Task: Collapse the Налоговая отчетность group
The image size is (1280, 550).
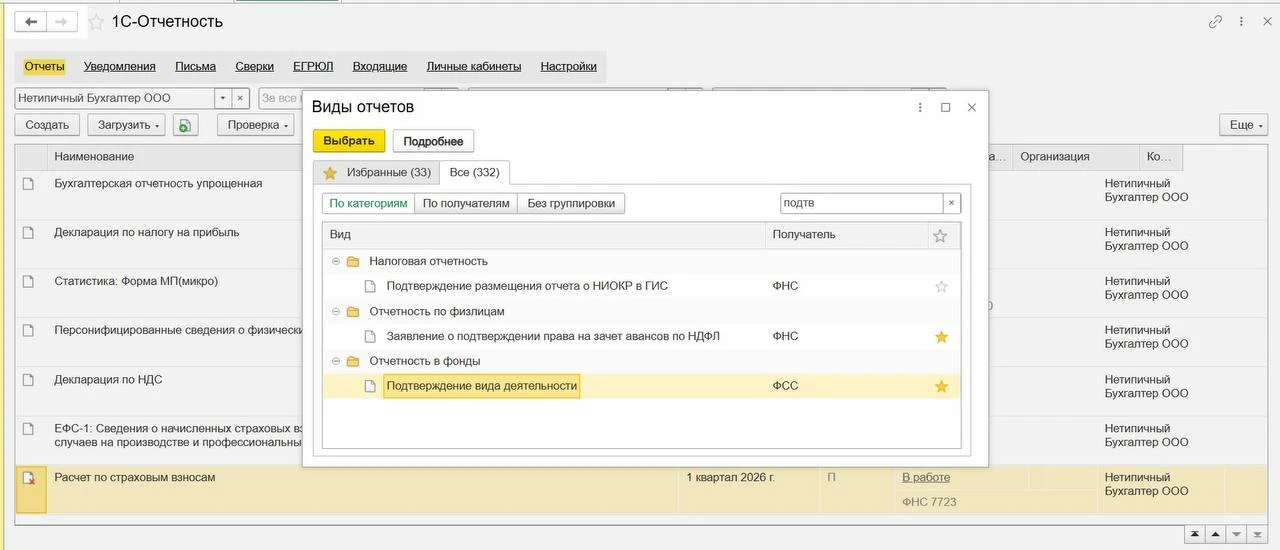Action: [x=335, y=262]
